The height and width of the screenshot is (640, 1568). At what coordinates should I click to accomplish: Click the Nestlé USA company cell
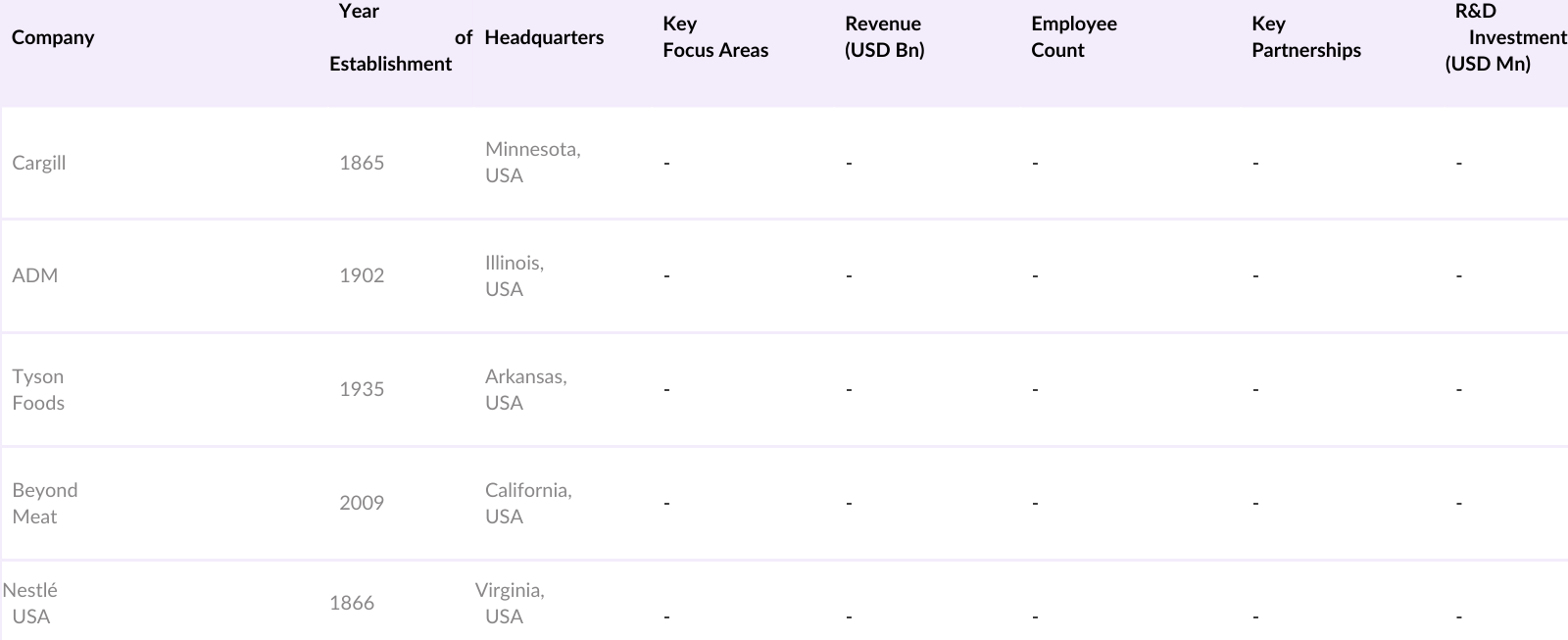coord(30,604)
